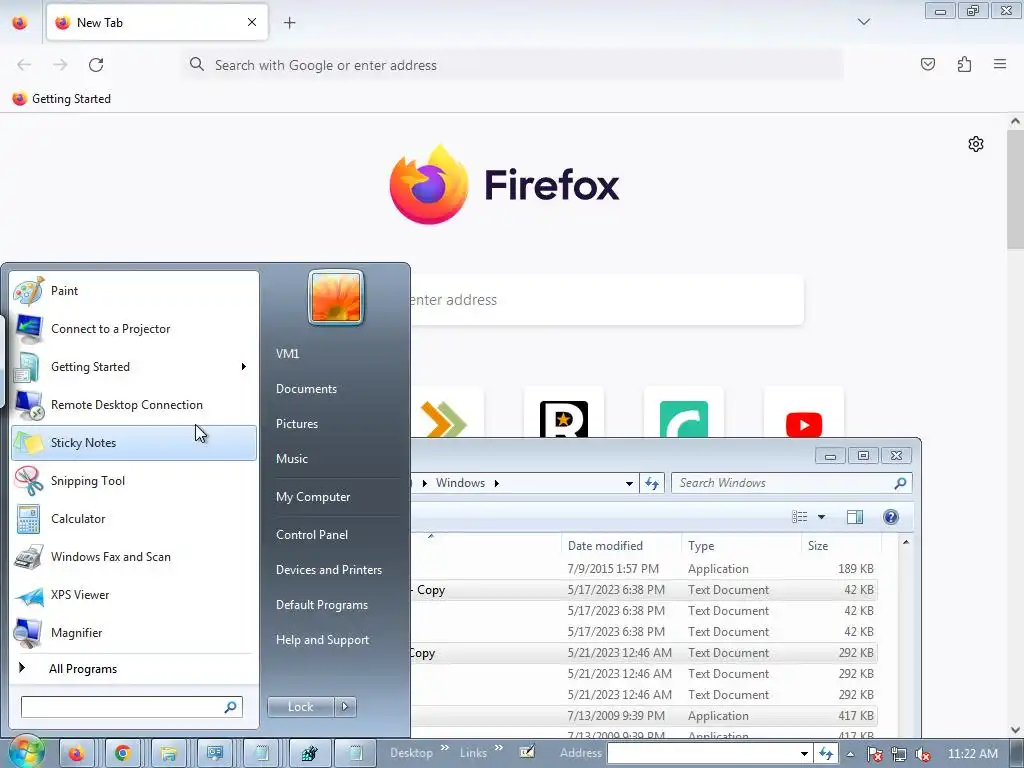Viewport: 1024px width, 768px height.
Task: Launch Connect to a Projector
Action: coord(134,328)
